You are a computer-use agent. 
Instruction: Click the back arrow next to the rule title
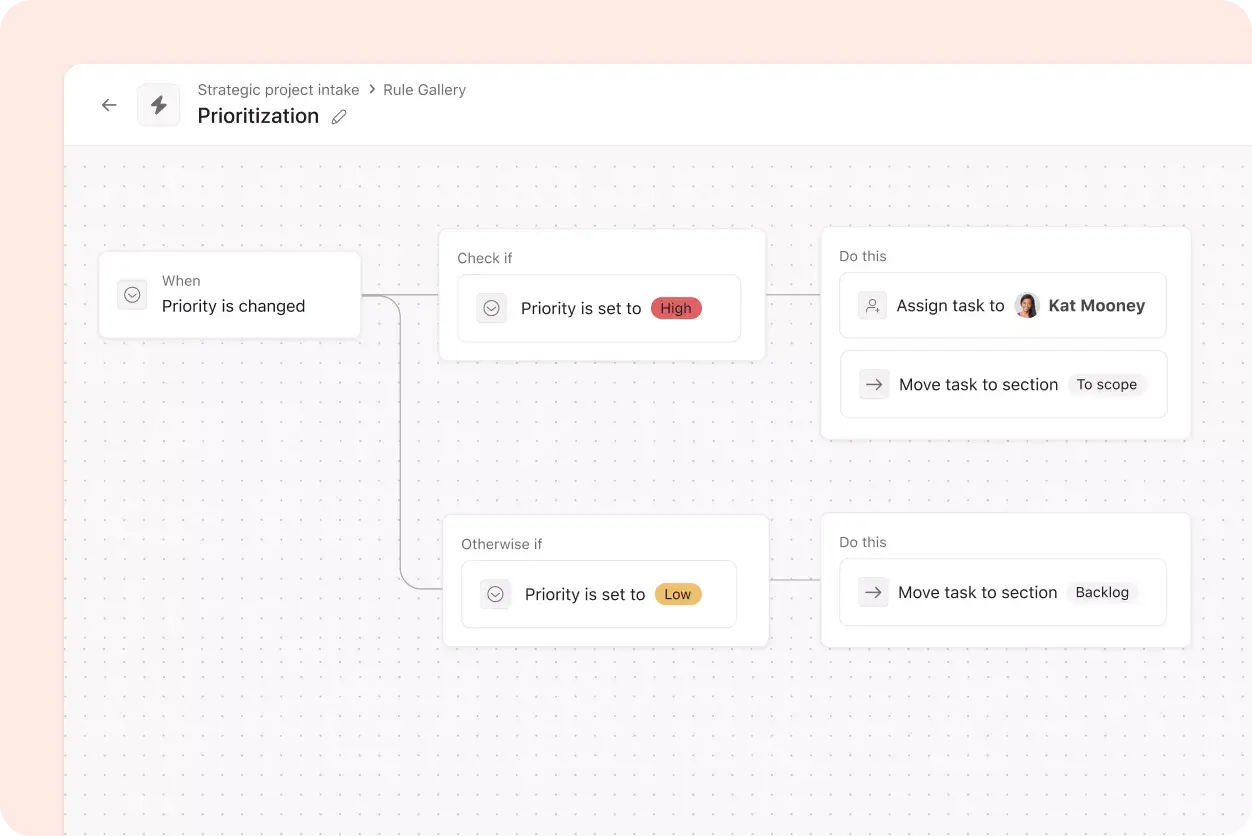(109, 104)
